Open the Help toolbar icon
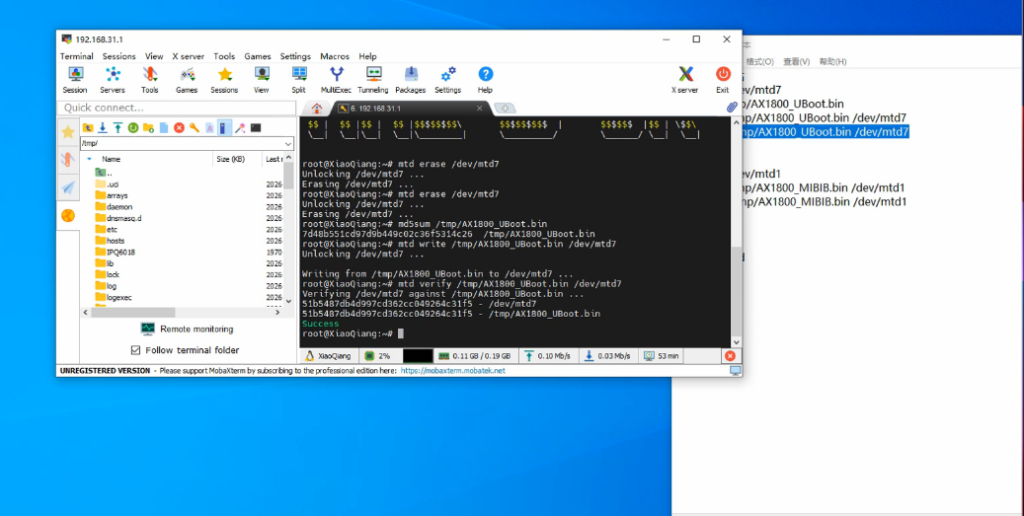Viewport: 1024px width, 516px height. tap(485, 80)
